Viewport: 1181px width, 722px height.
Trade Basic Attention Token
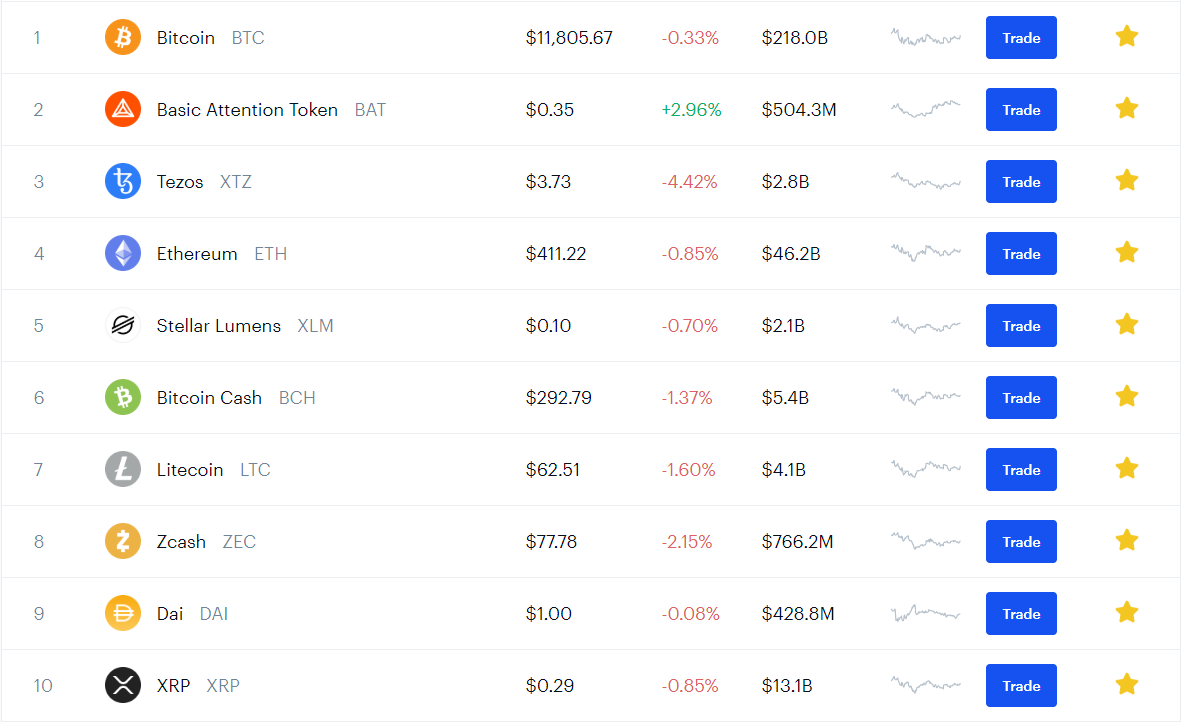(x=1021, y=109)
